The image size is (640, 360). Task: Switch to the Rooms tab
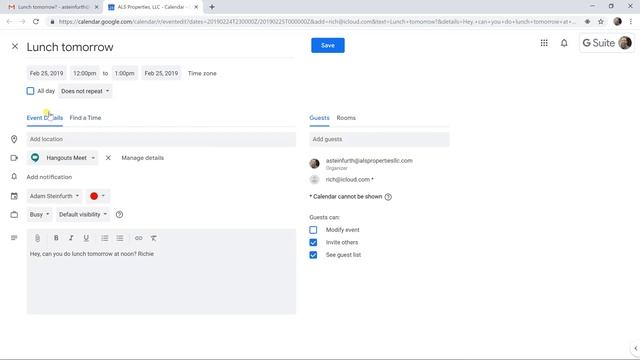(x=346, y=118)
